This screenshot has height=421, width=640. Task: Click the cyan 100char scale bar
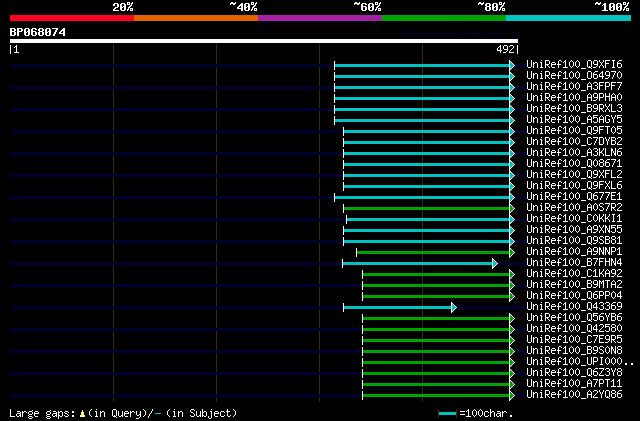point(447,414)
